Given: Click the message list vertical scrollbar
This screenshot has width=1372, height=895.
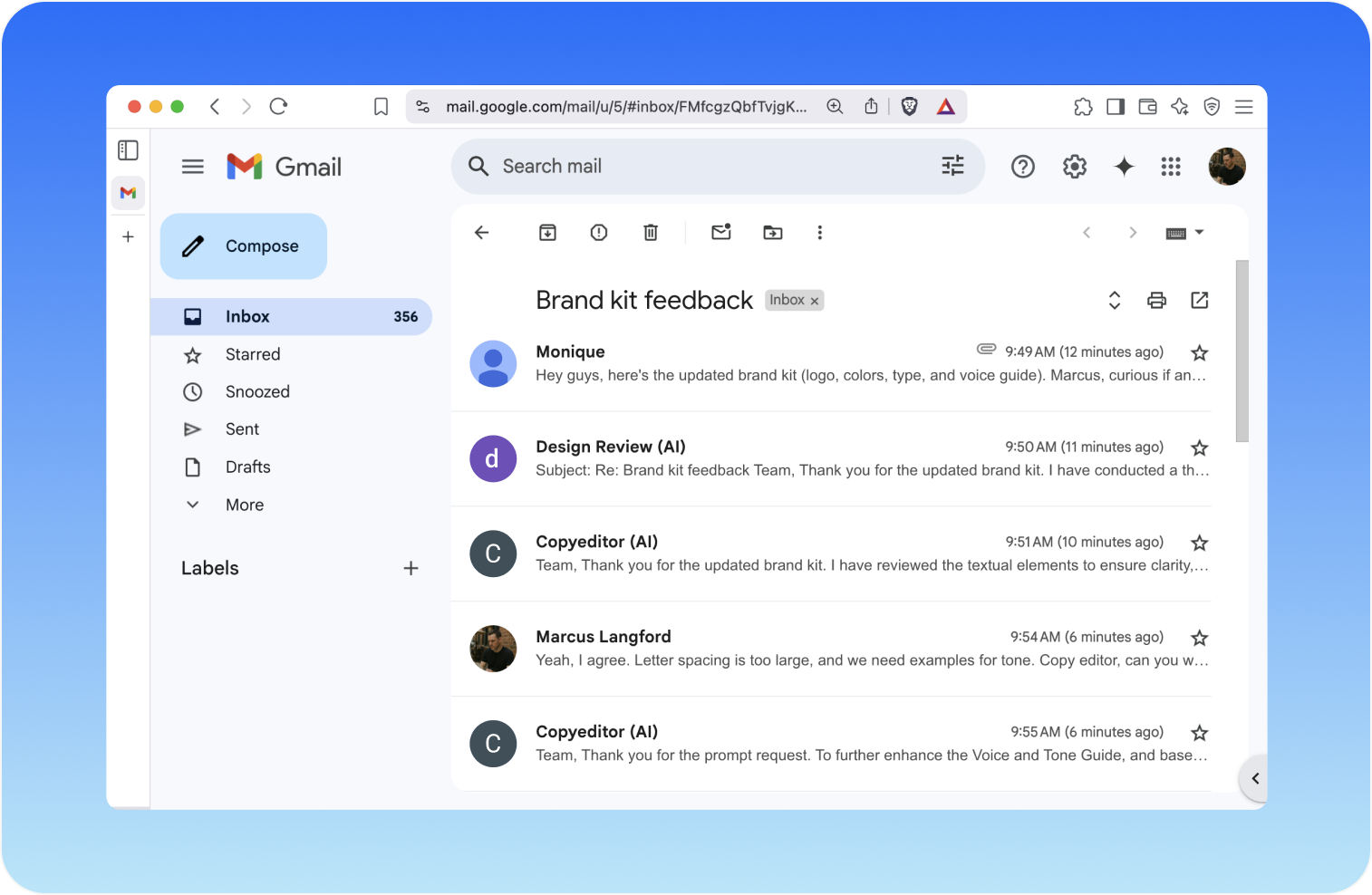Looking at the screenshot, I should pyautogui.click(x=1242, y=351).
